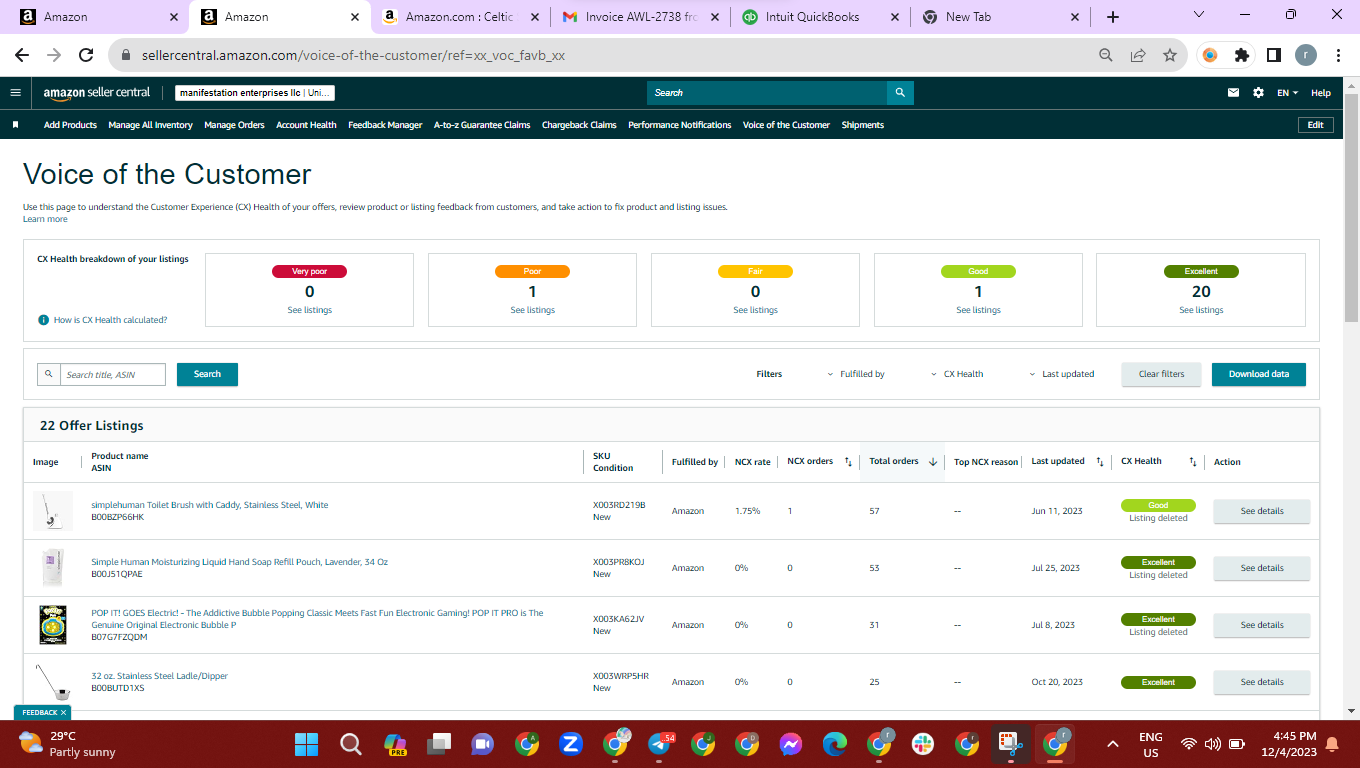Click the Amazon Seller Central logo
1360x768 pixels.
[97, 93]
